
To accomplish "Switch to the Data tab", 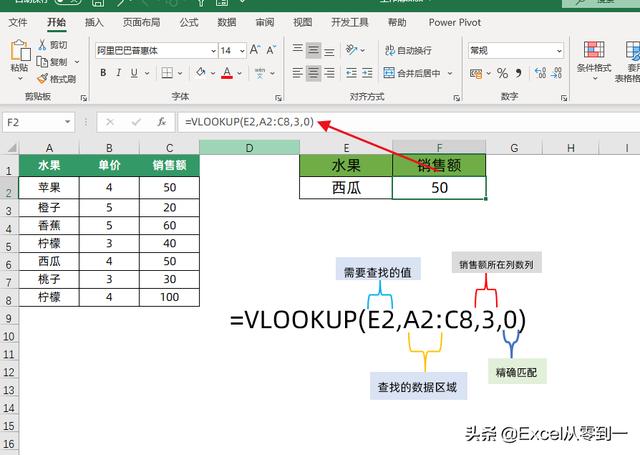I will (x=227, y=22).
